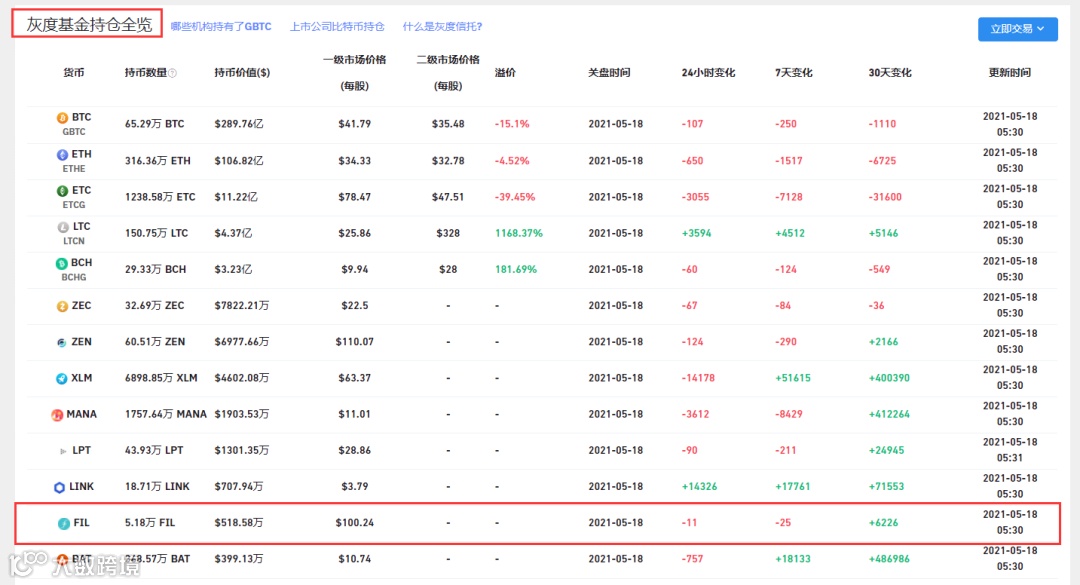1080x585 pixels.
Task: Click the +486986 30-day change for BAT
Action: (889, 559)
